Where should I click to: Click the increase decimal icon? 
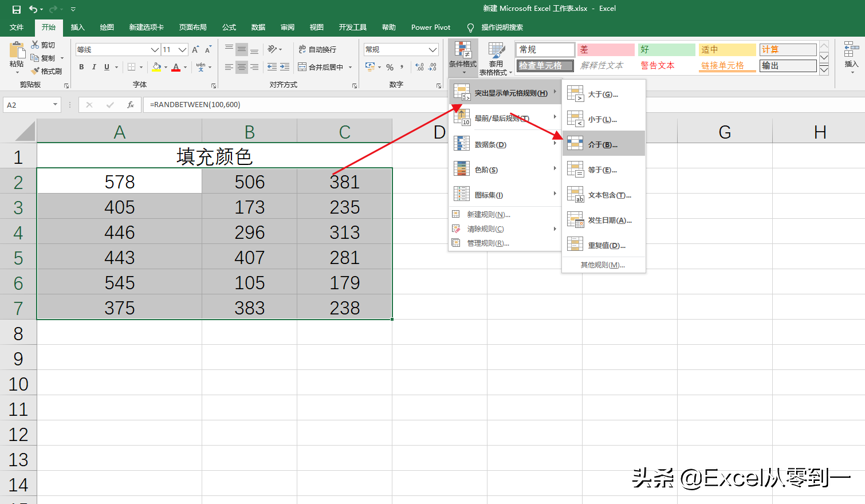coord(420,67)
